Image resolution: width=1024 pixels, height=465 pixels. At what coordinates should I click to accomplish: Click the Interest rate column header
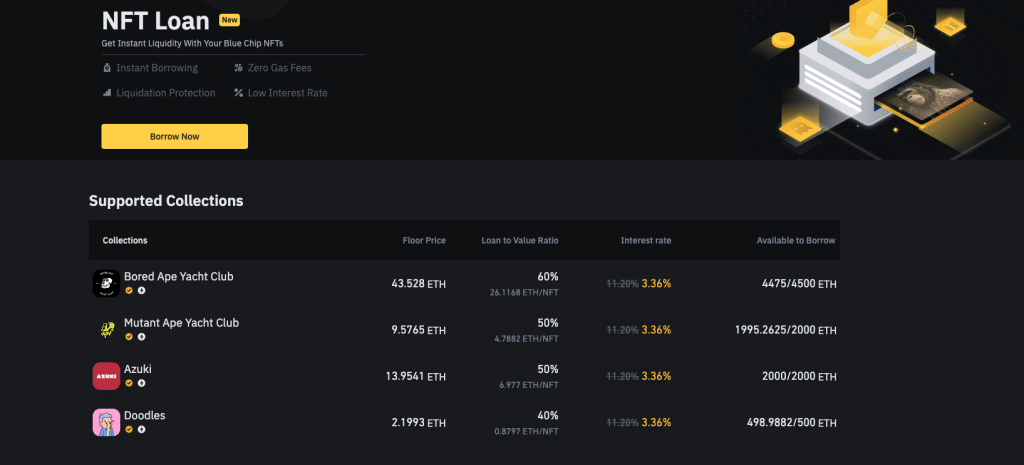point(646,240)
